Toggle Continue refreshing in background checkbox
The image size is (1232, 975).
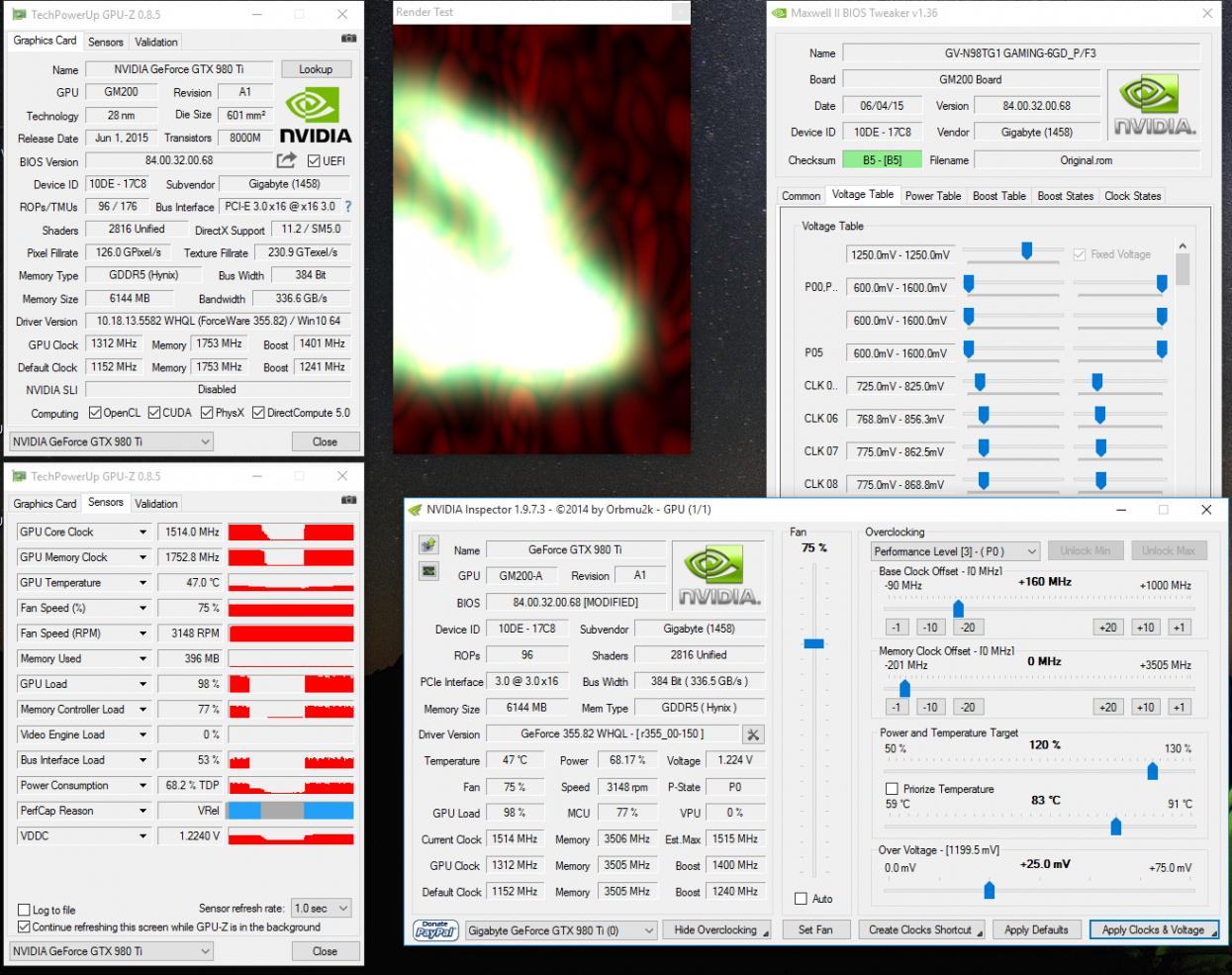[x=24, y=927]
